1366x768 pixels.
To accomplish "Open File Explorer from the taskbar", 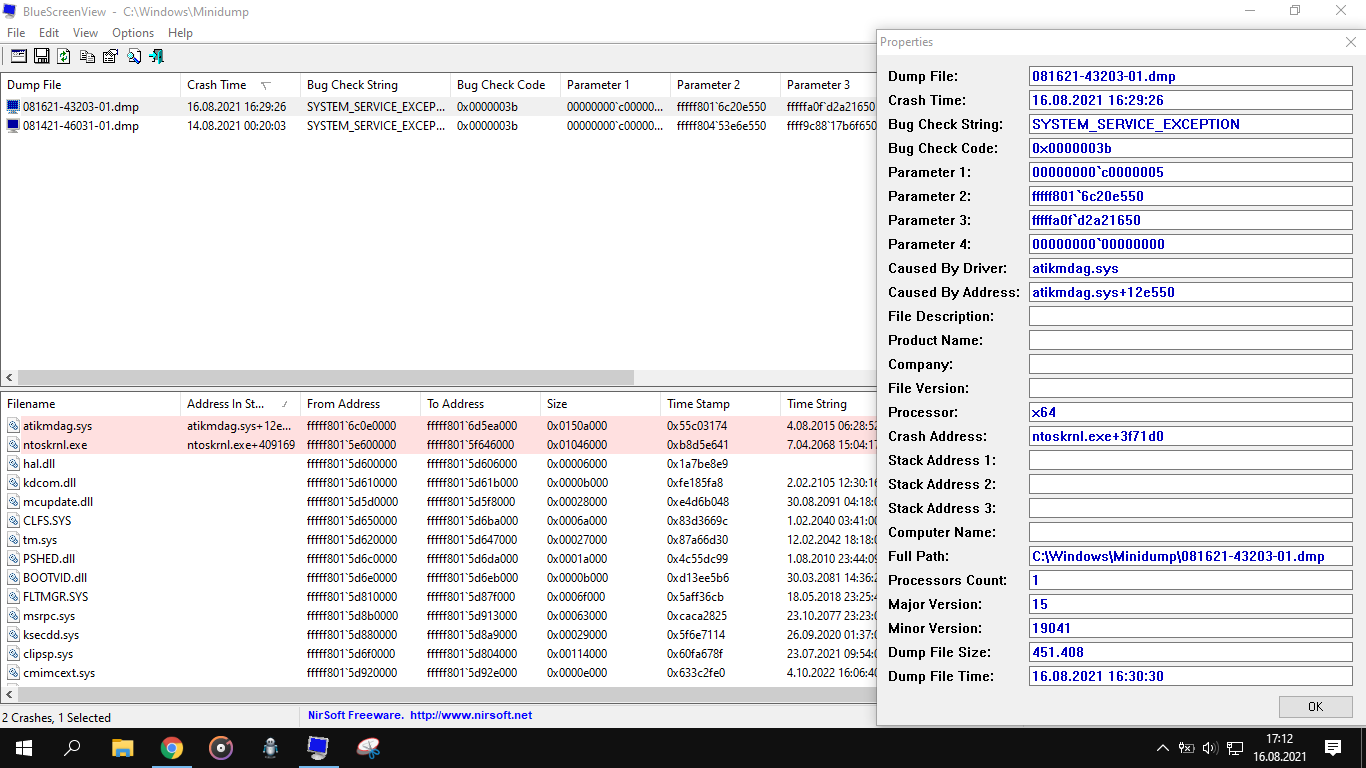I will [x=122, y=748].
